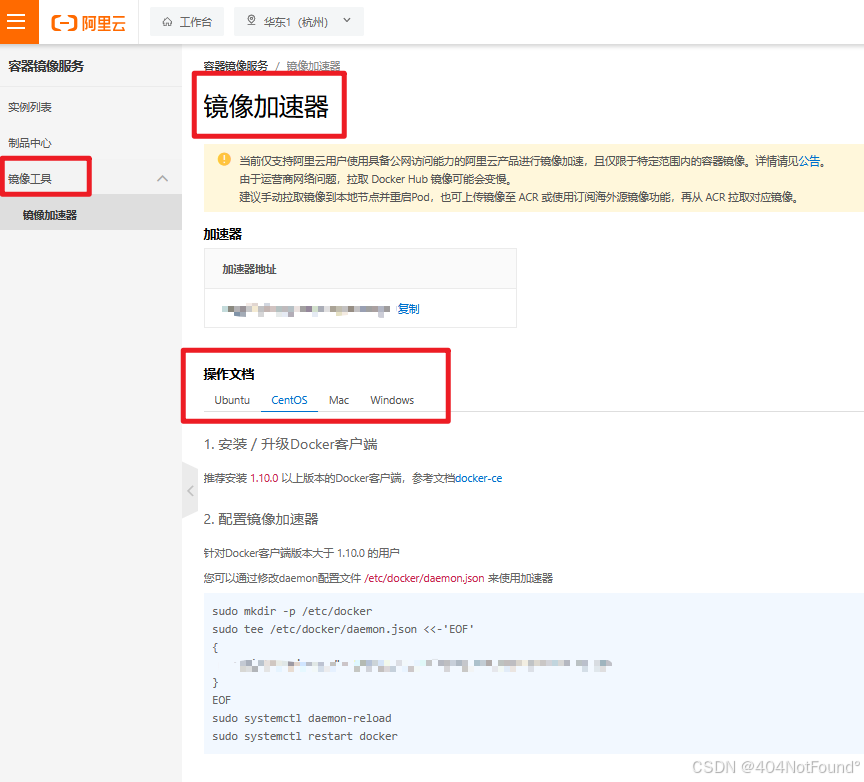Viewport: 864px width, 782px height.
Task: Switch to the Windows documentation tab
Action: click(392, 400)
